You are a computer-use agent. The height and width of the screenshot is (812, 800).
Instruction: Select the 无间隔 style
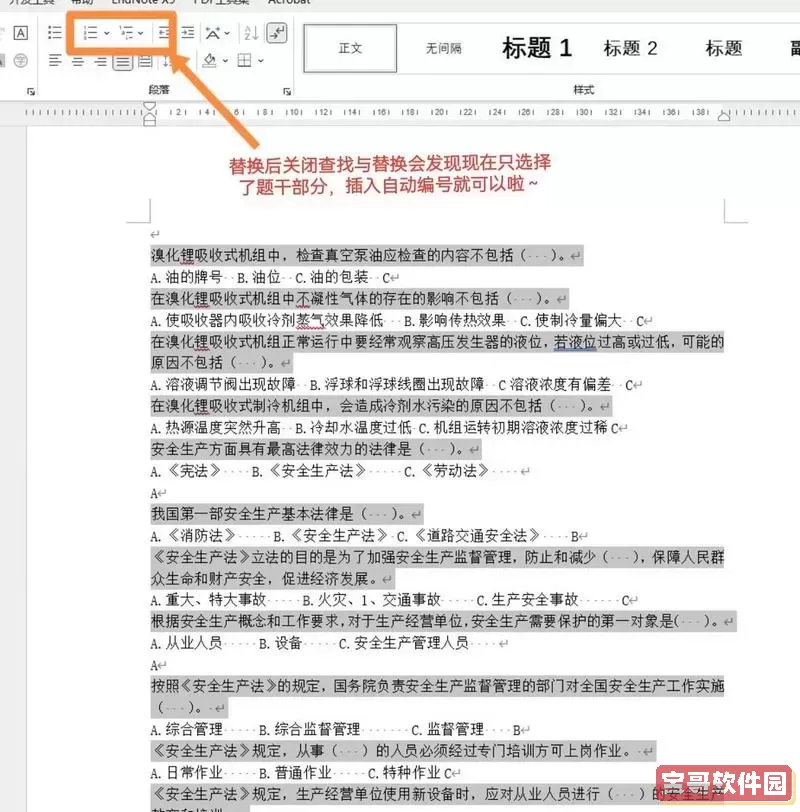443,48
